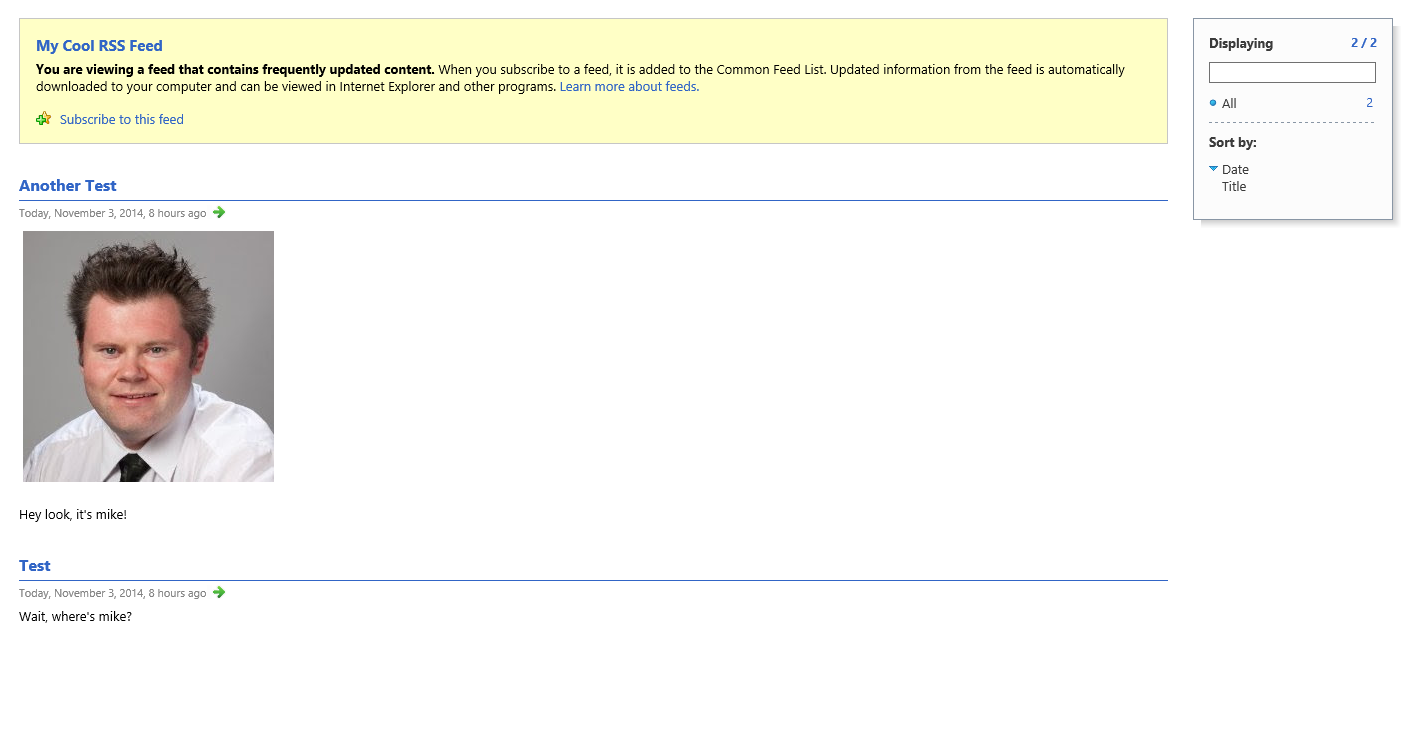The width and height of the screenshot is (1408, 738).
Task: Open the Test post title link
Action: (x=35, y=566)
